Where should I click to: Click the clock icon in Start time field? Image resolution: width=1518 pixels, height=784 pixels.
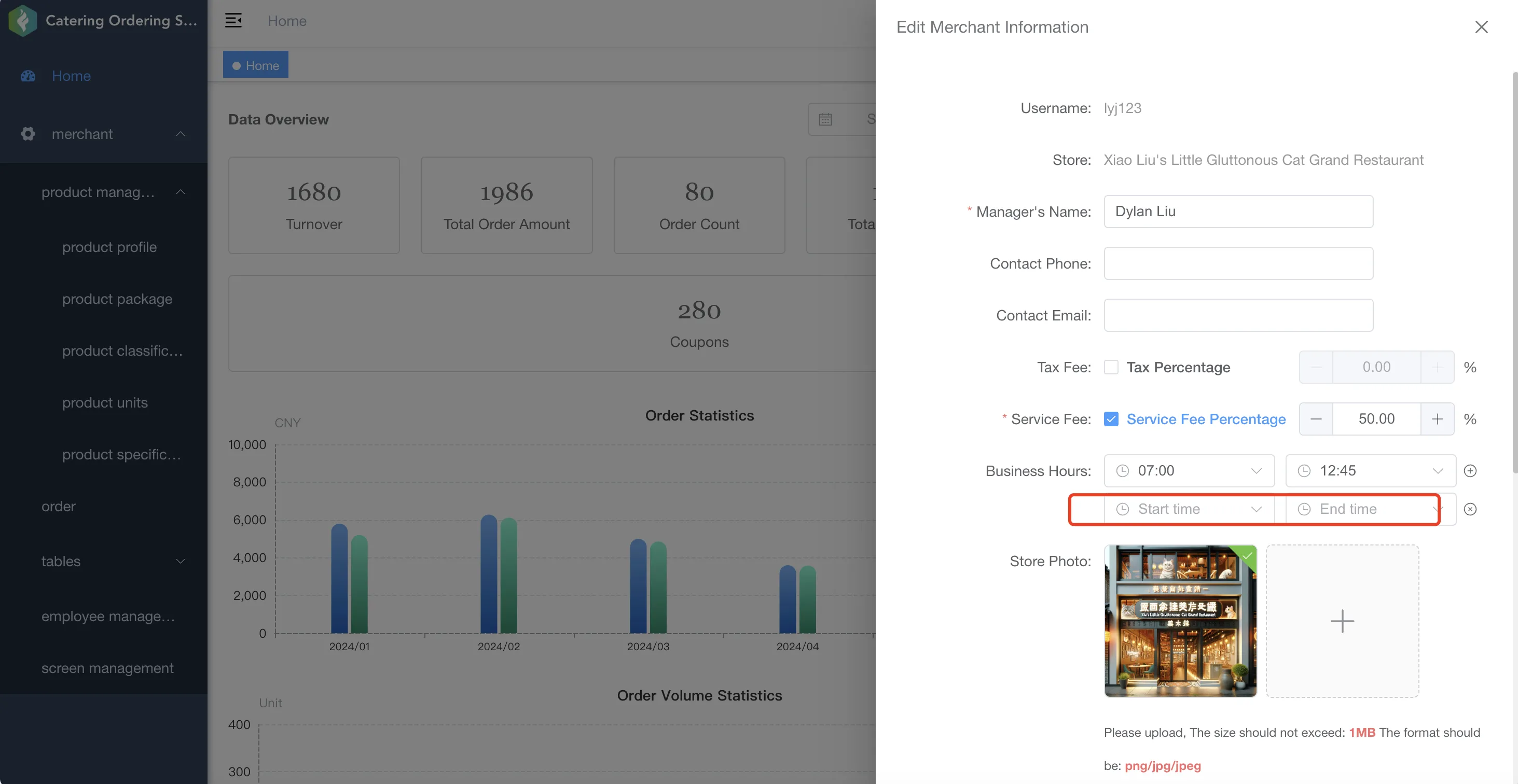1123,509
